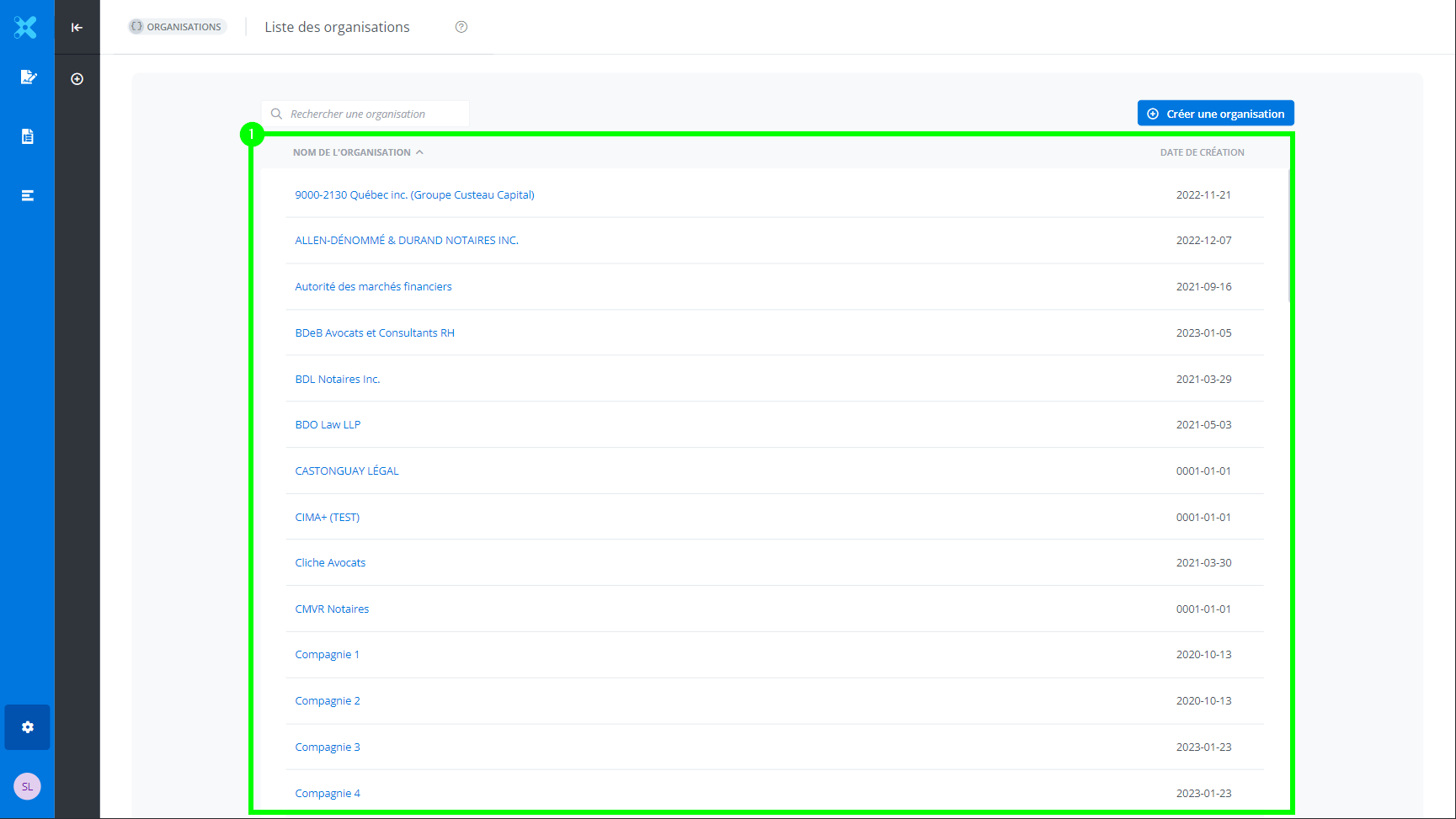
Task: Open BDO Law LLP organisation
Action: (x=328, y=425)
